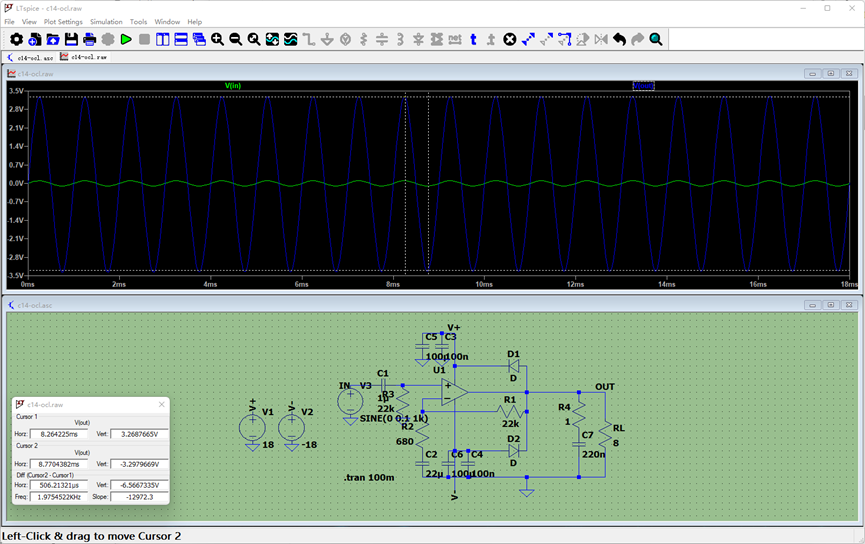Zoom in with the plus magnifier

coord(217,39)
